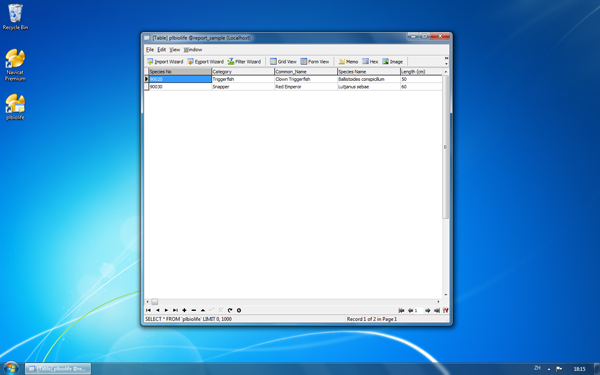
Task: Switch to Grid View
Action: (283, 62)
